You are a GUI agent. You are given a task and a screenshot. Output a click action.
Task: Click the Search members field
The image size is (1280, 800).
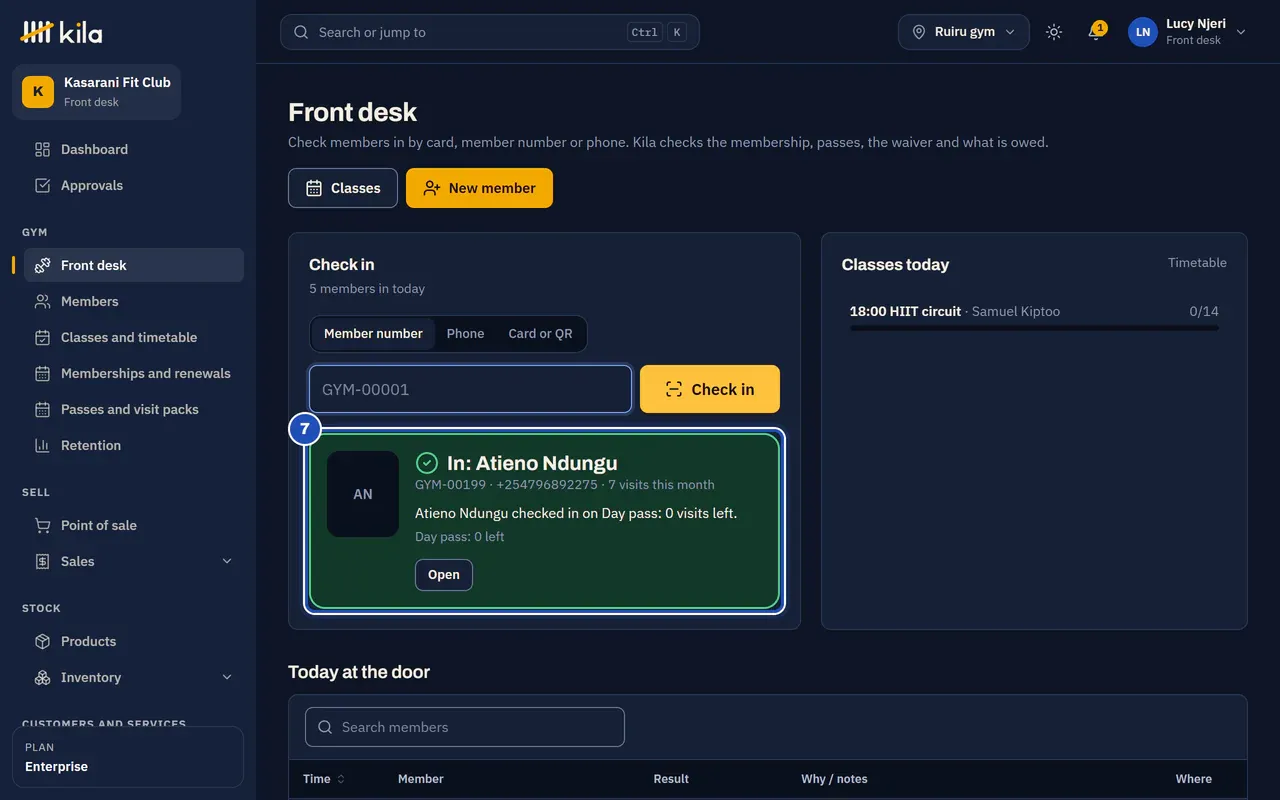(465, 727)
